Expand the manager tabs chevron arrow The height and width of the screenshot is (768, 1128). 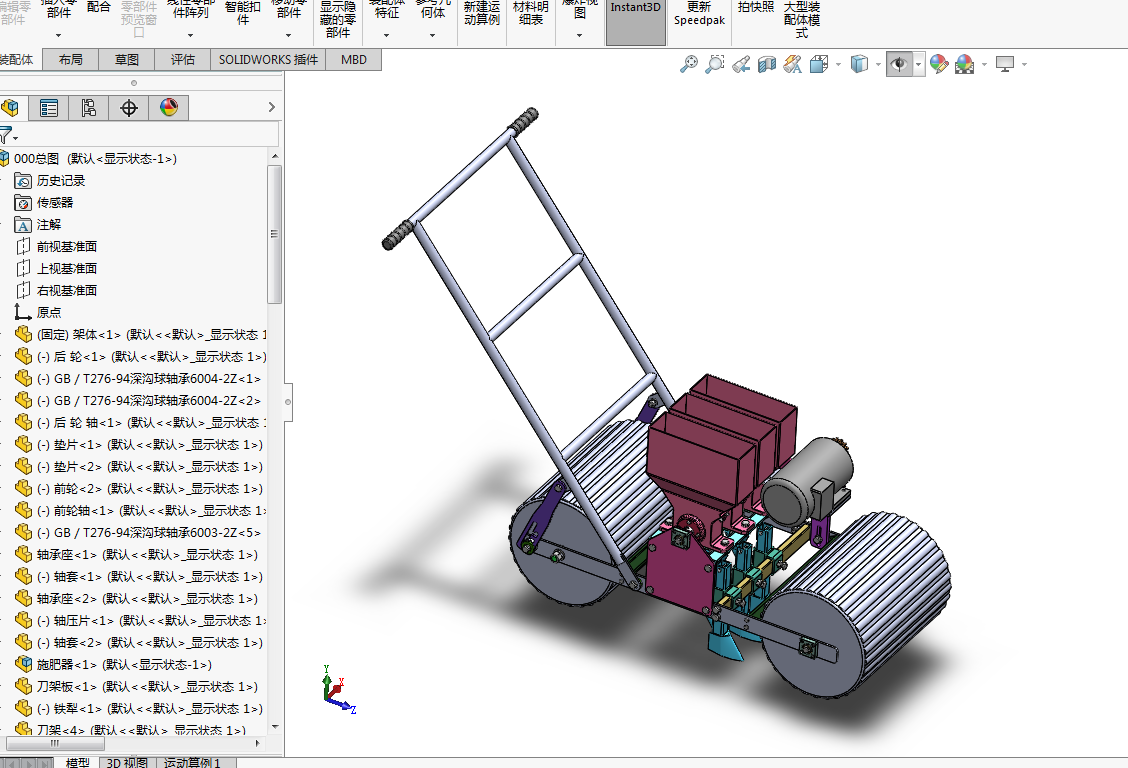coord(271,107)
